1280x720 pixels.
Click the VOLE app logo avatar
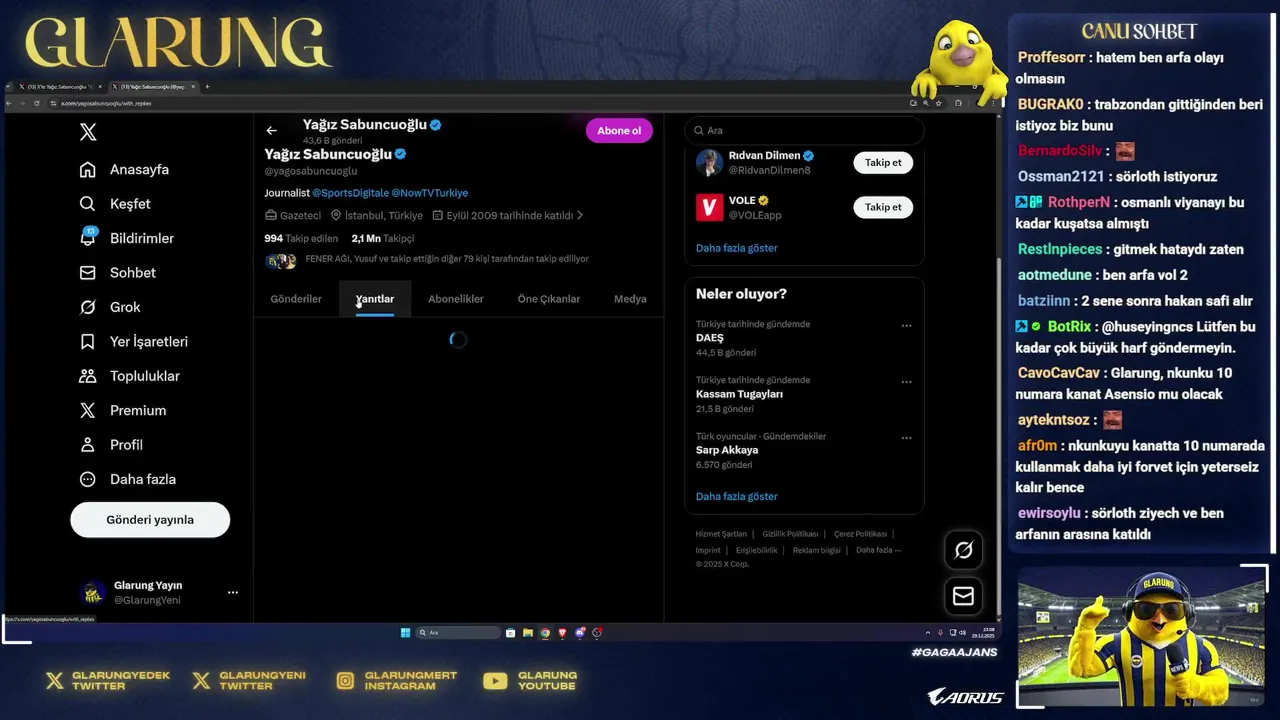[709, 207]
